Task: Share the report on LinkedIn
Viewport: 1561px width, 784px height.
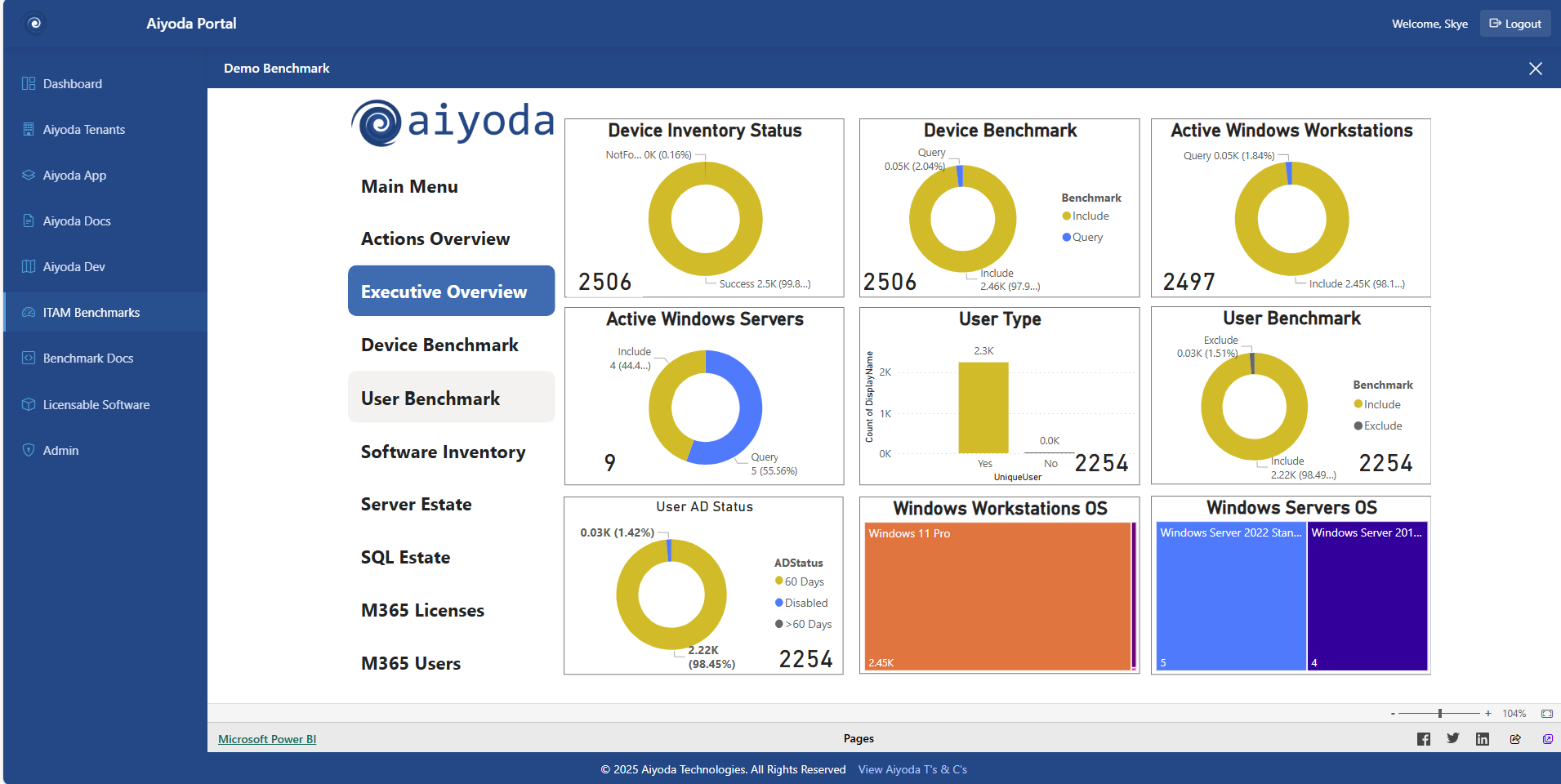Action: pos(1482,738)
